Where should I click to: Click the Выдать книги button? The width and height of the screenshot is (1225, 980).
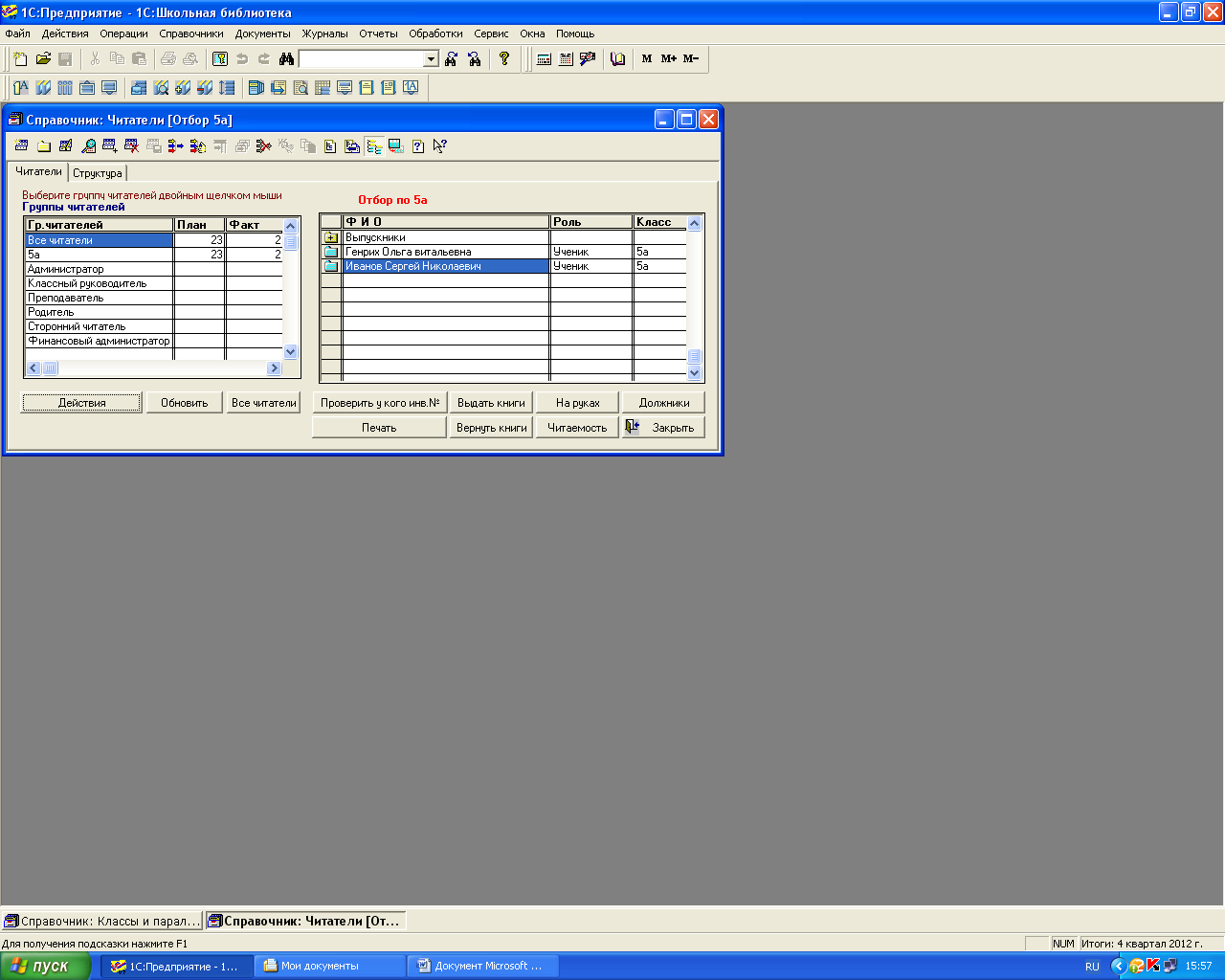[x=491, y=403]
